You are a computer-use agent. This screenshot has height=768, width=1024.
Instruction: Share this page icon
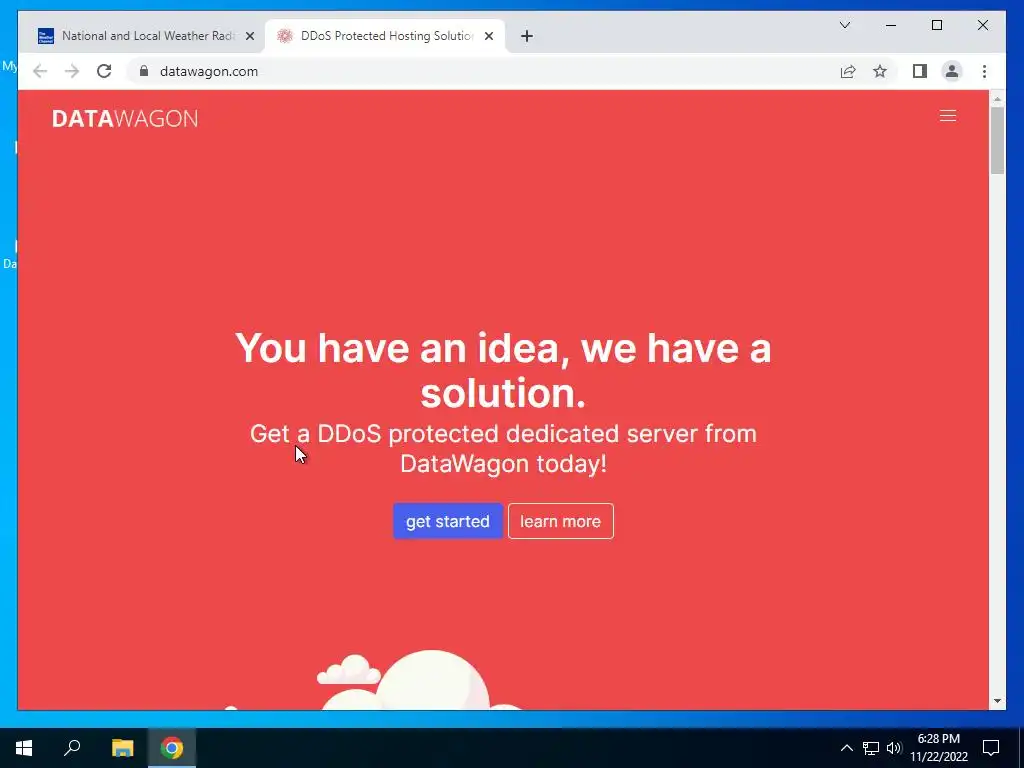click(848, 71)
